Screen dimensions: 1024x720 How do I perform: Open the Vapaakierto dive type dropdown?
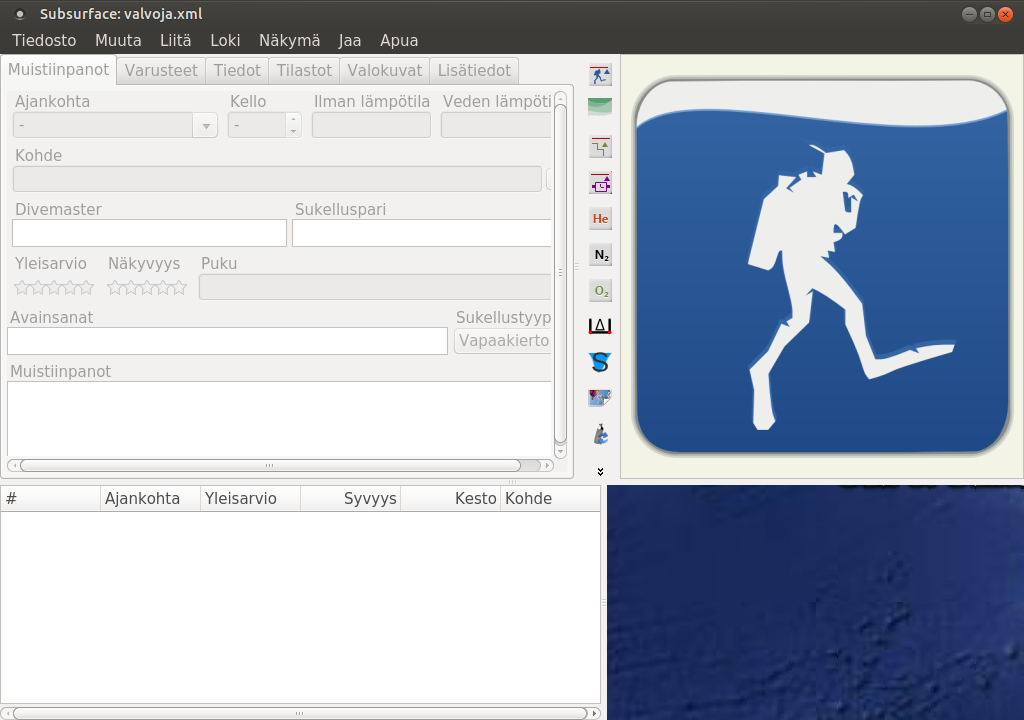[503, 341]
